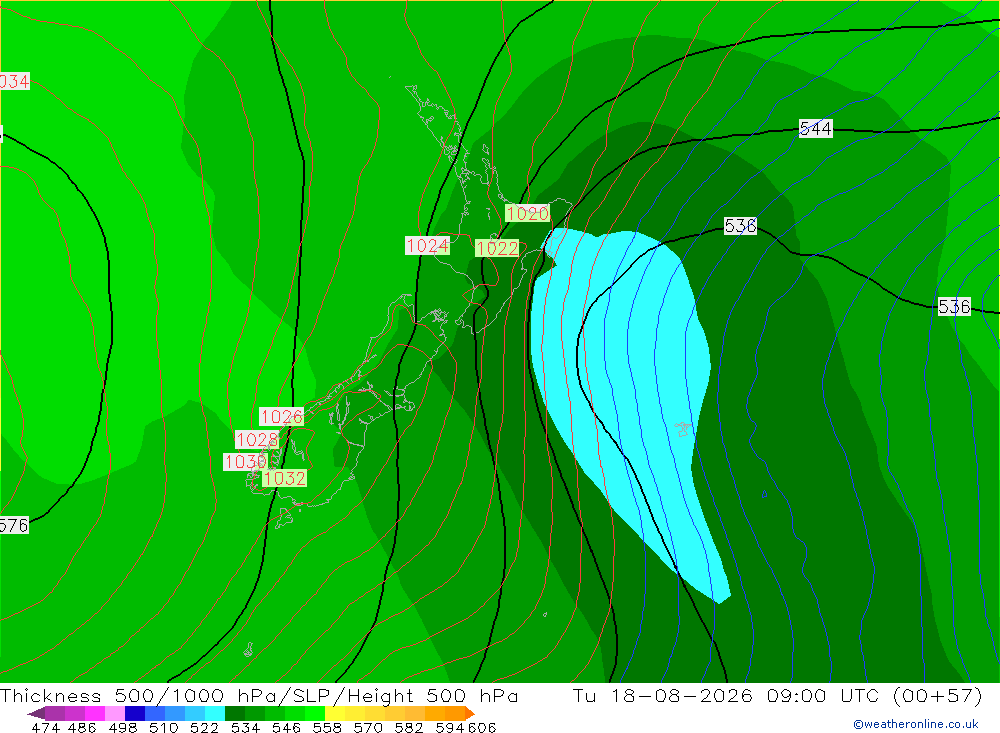
Task: Click the 1028 isobar label
Action: tap(257, 440)
